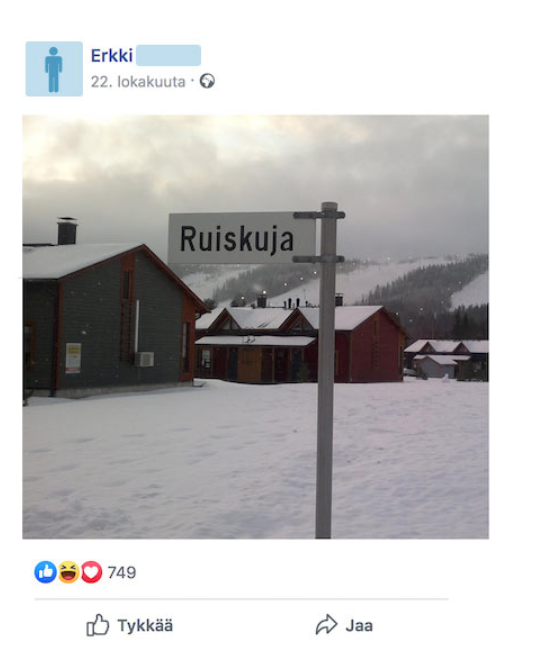Click the laughing face reaction icon
This screenshot has width=538, height=668.
click(x=69, y=572)
